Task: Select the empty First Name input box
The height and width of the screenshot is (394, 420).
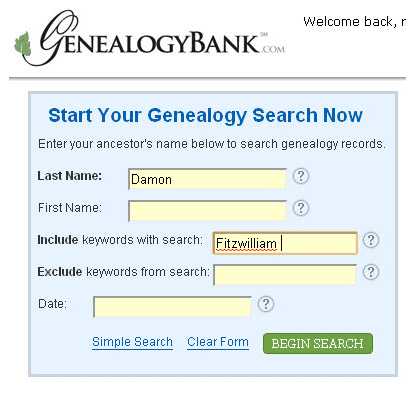Action: pos(207,211)
